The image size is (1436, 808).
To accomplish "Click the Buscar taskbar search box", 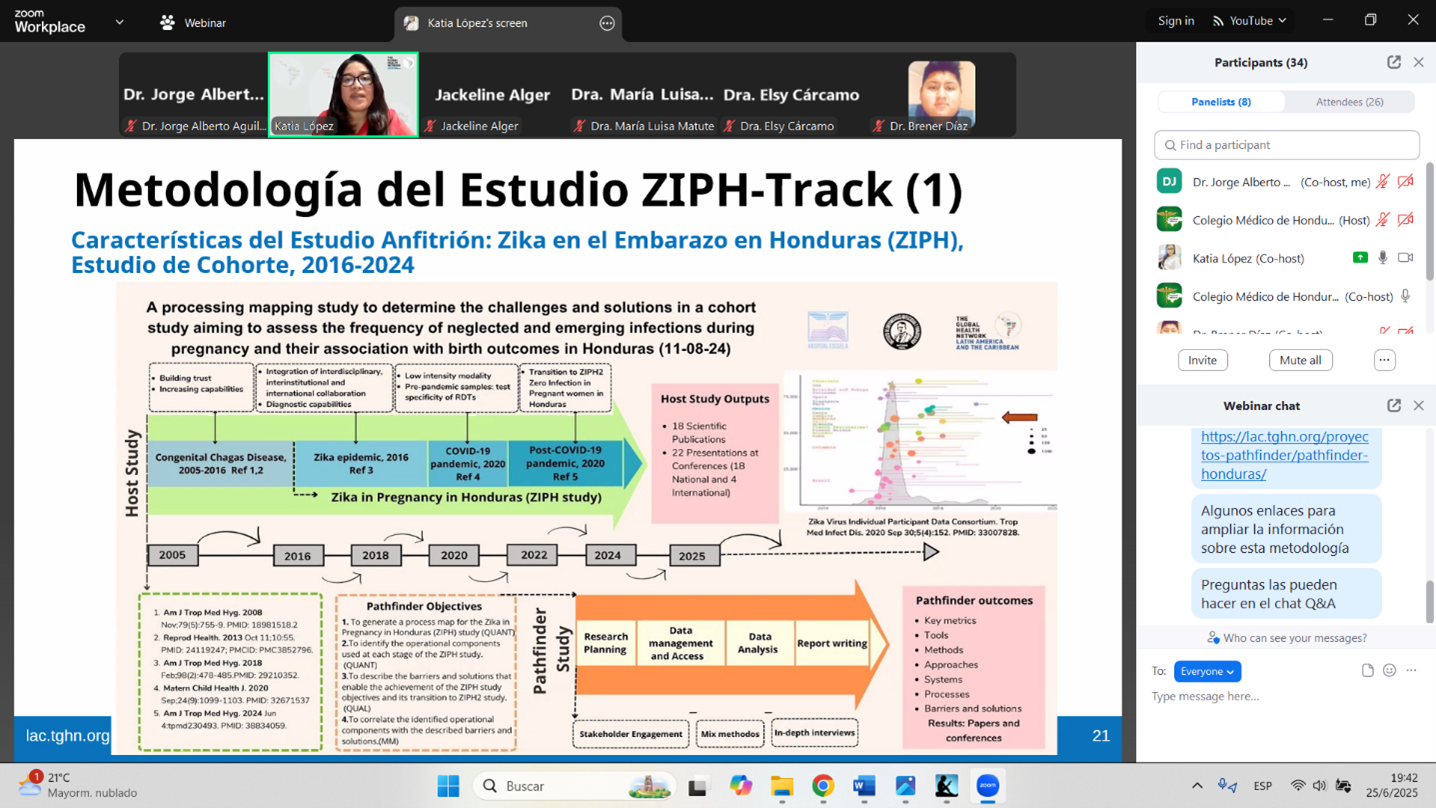I will click(574, 786).
